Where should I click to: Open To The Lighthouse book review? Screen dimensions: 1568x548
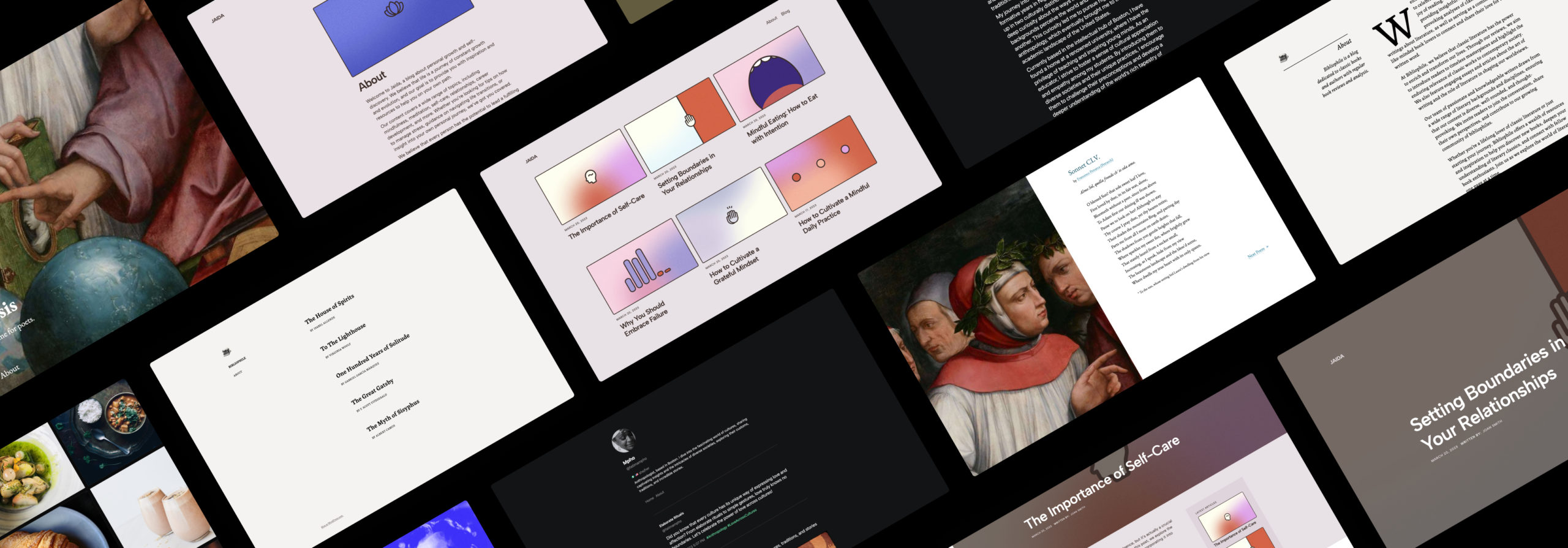(343, 337)
